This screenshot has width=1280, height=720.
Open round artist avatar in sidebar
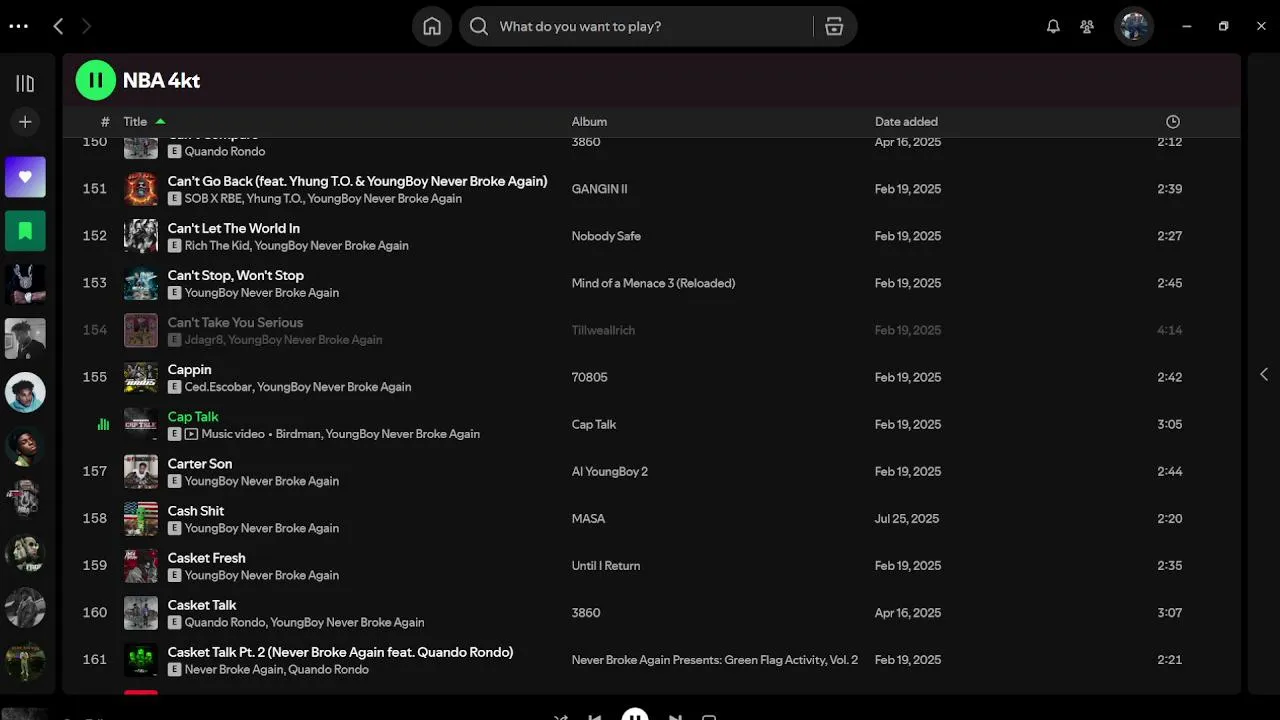25,393
